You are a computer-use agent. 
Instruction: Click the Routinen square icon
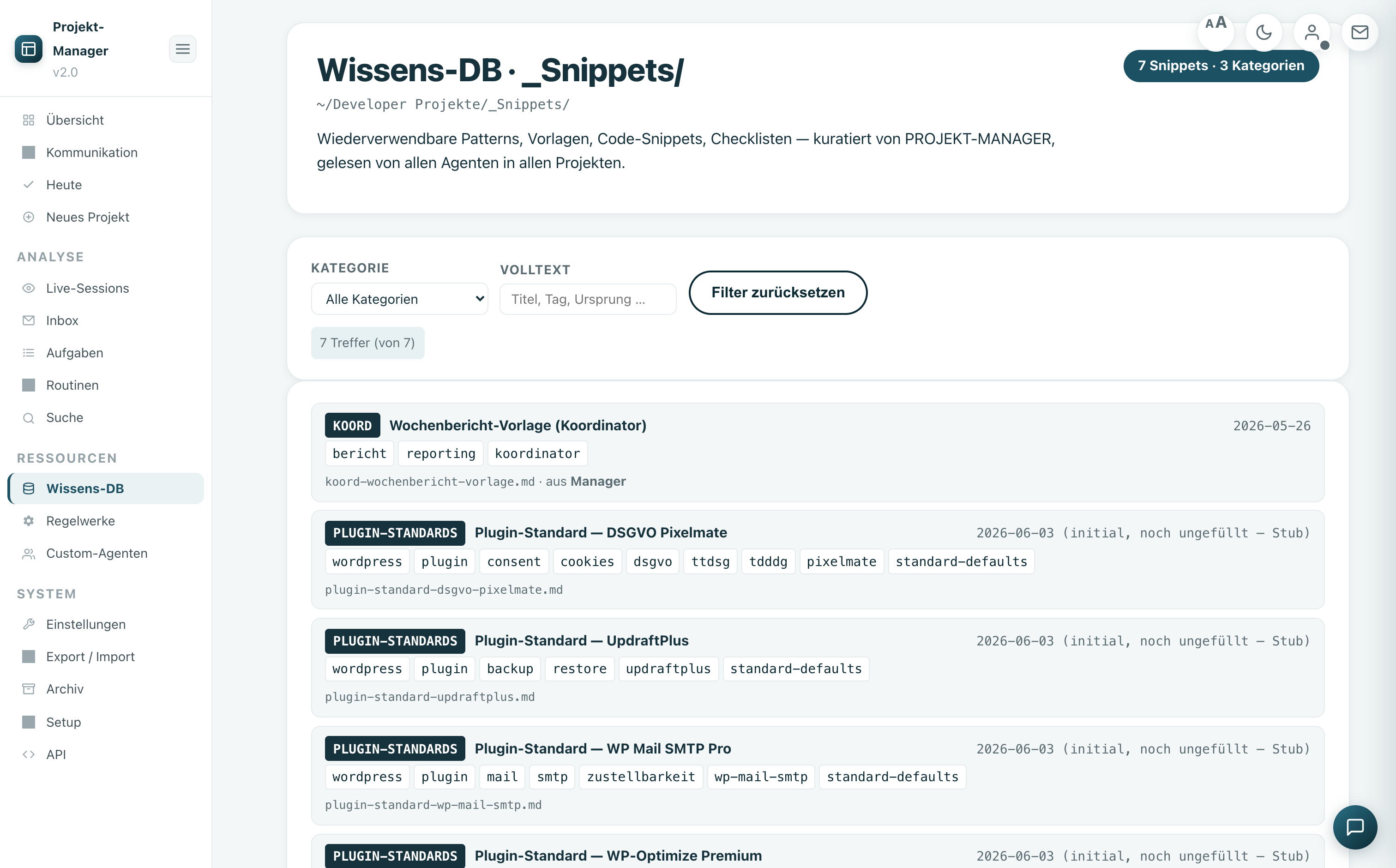pos(29,385)
